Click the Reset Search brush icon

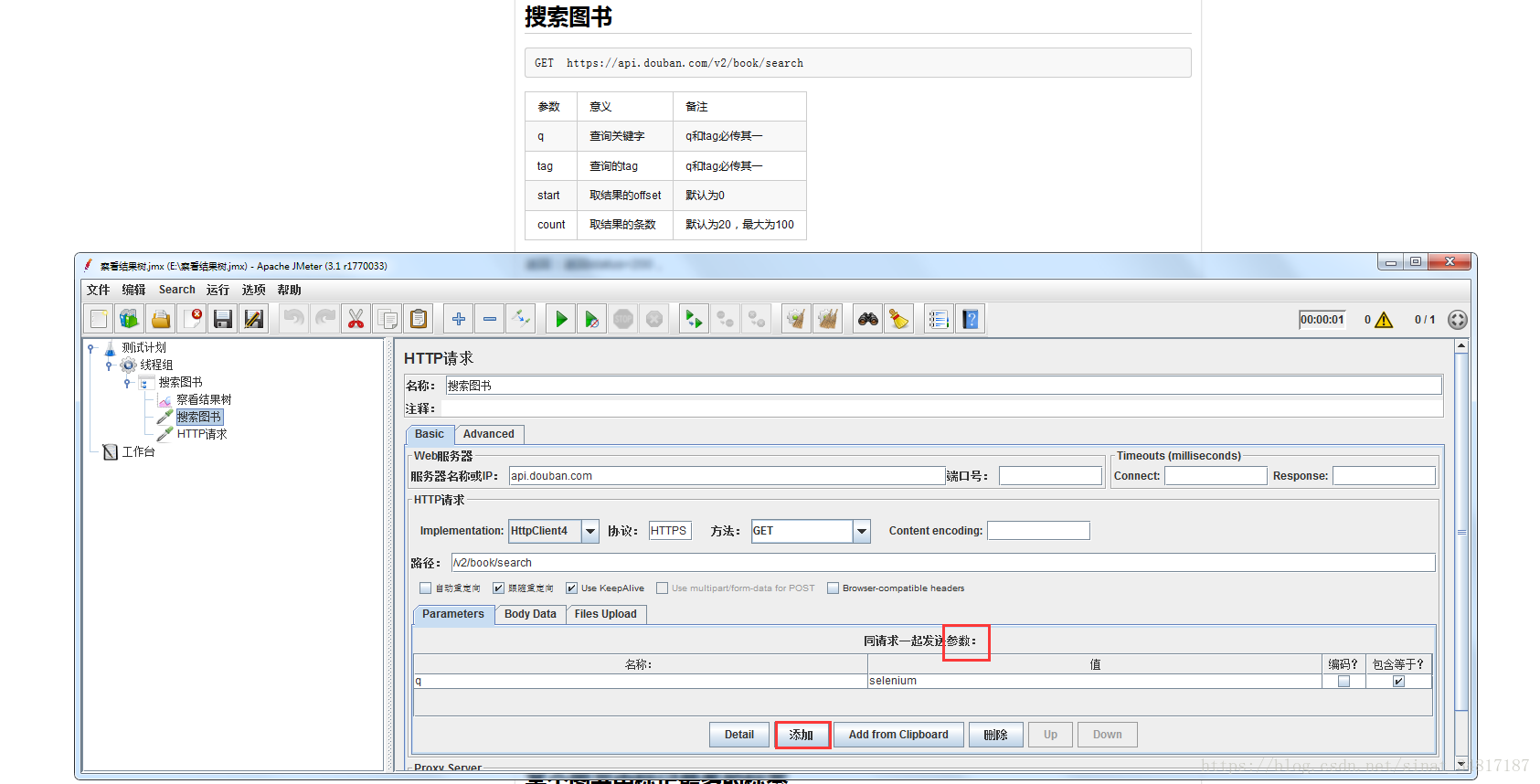point(899,319)
